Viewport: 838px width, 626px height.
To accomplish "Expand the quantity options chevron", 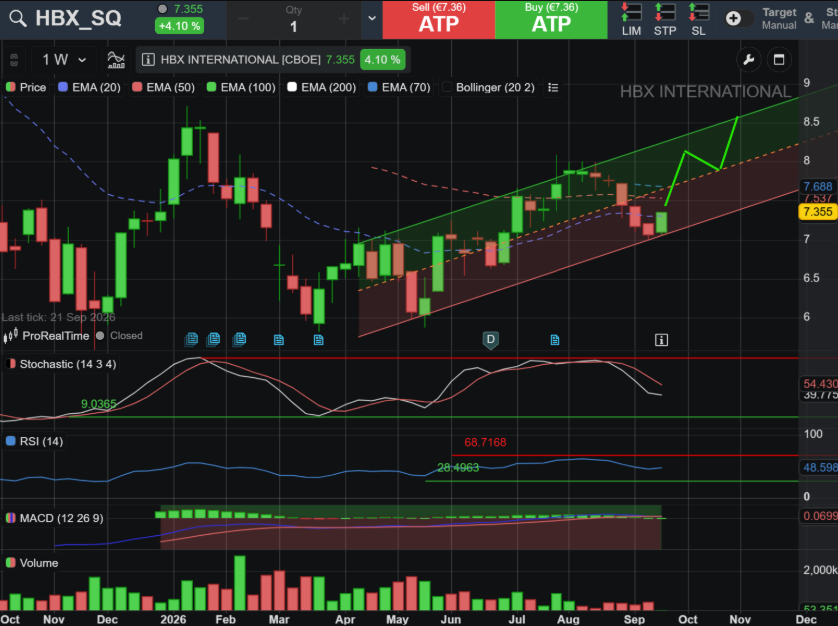I will [372, 19].
